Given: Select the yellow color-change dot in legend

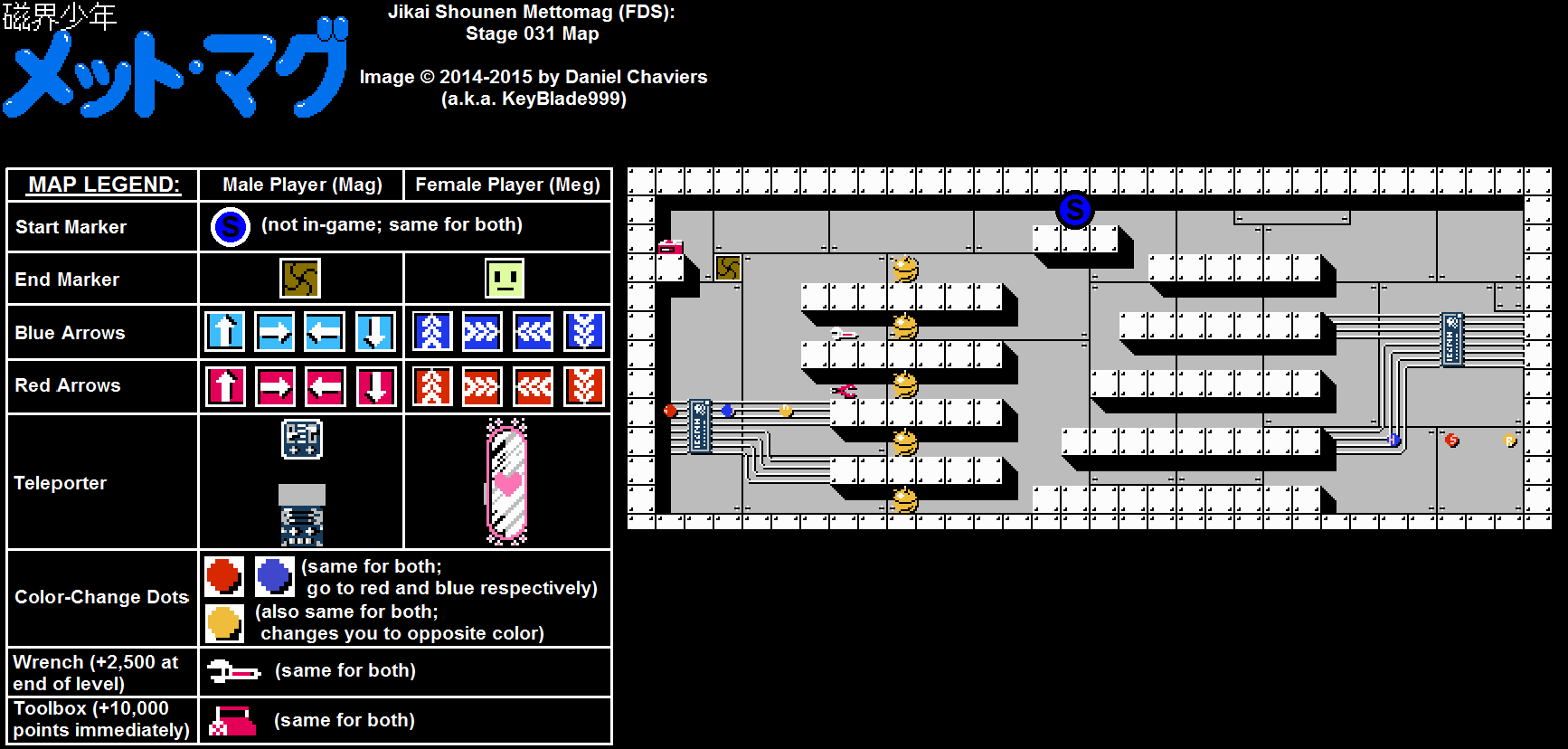Looking at the screenshot, I should click(223, 623).
